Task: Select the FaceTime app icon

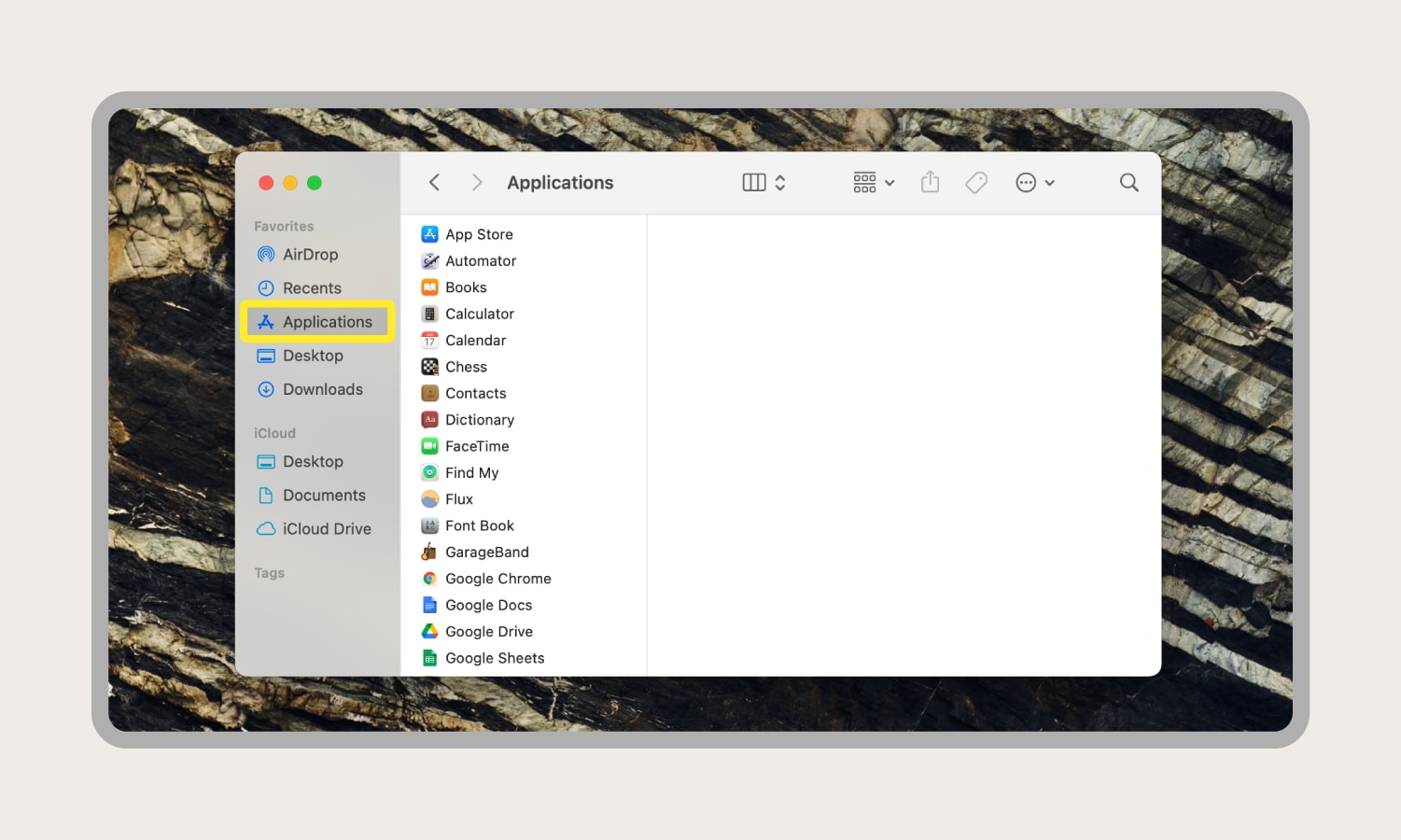Action: pyautogui.click(x=429, y=446)
